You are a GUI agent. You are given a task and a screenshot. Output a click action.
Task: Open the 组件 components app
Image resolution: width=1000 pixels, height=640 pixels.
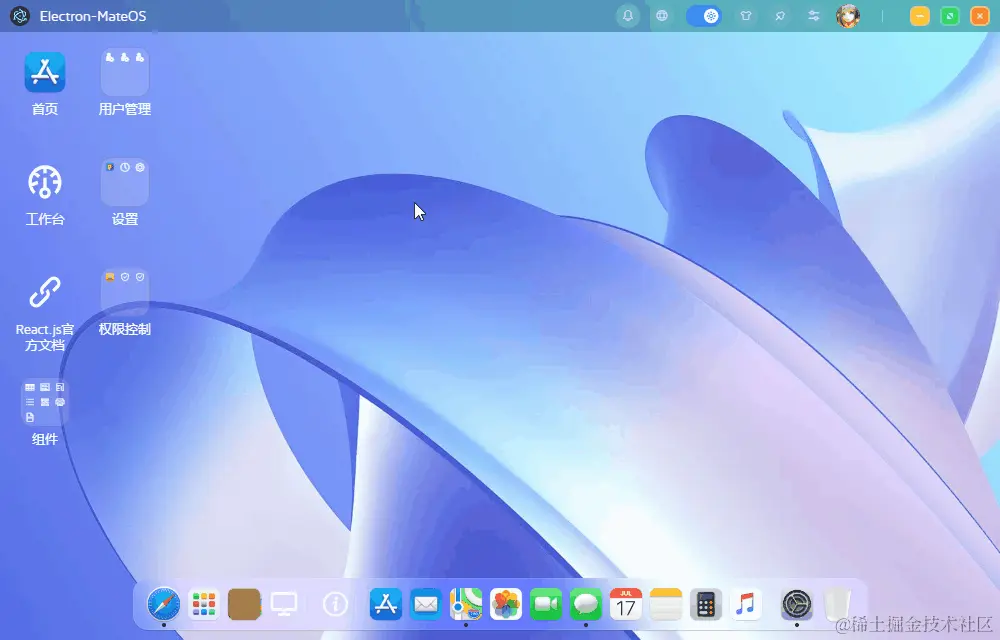(x=44, y=402)
